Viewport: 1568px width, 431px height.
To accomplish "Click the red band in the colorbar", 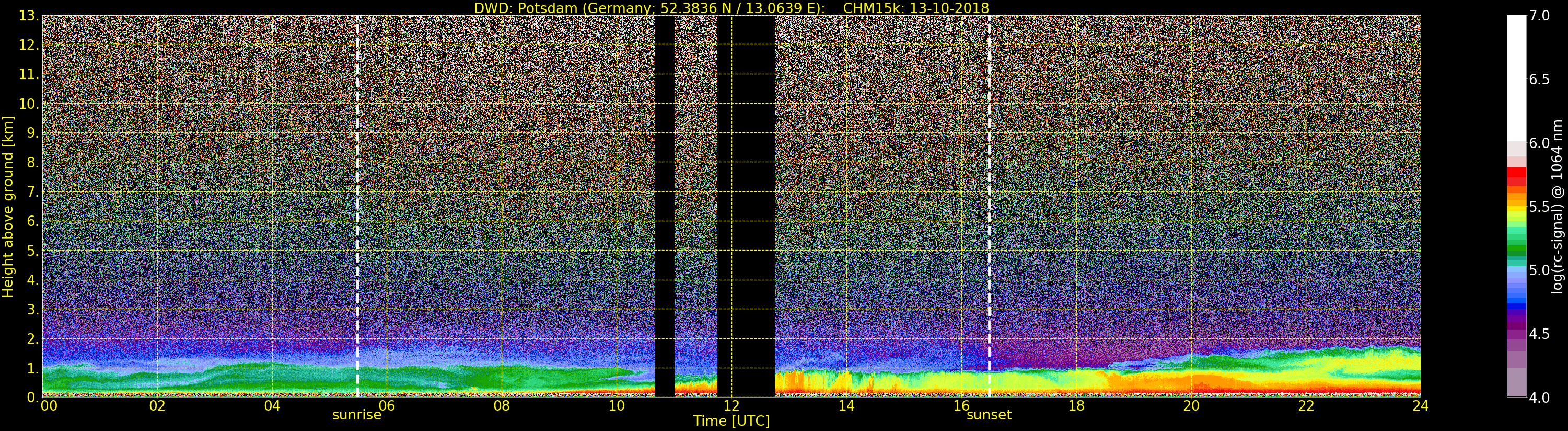I will click(1516, 176).
